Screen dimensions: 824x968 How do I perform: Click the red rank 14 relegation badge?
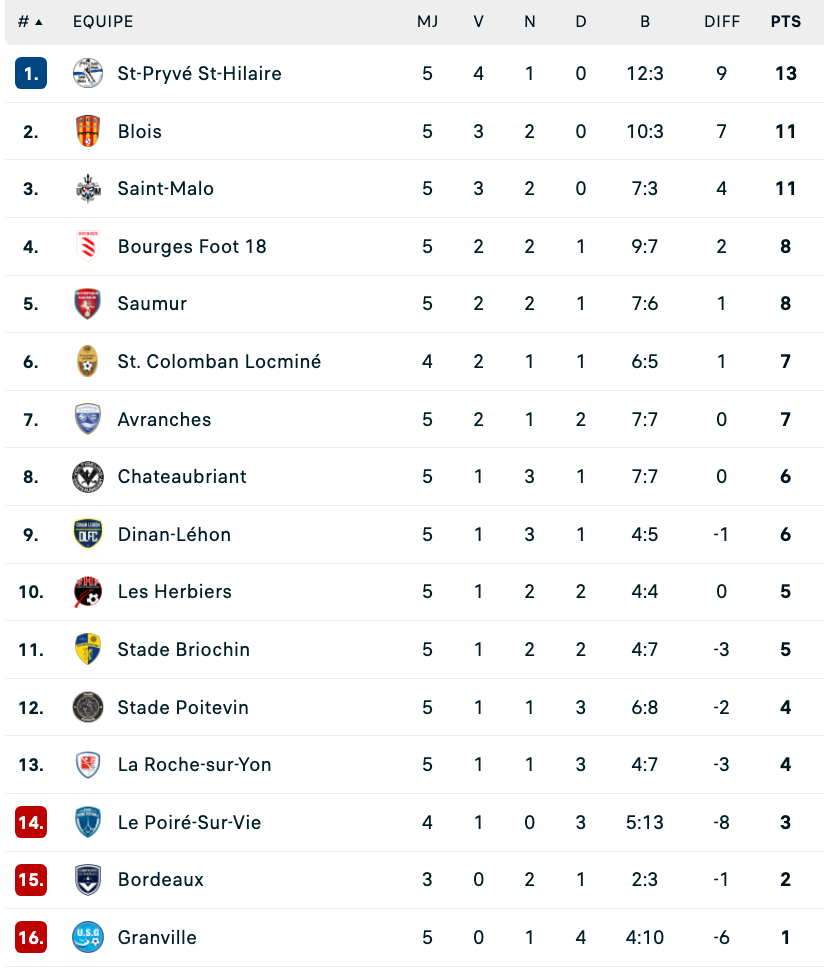tap(31, 822)
